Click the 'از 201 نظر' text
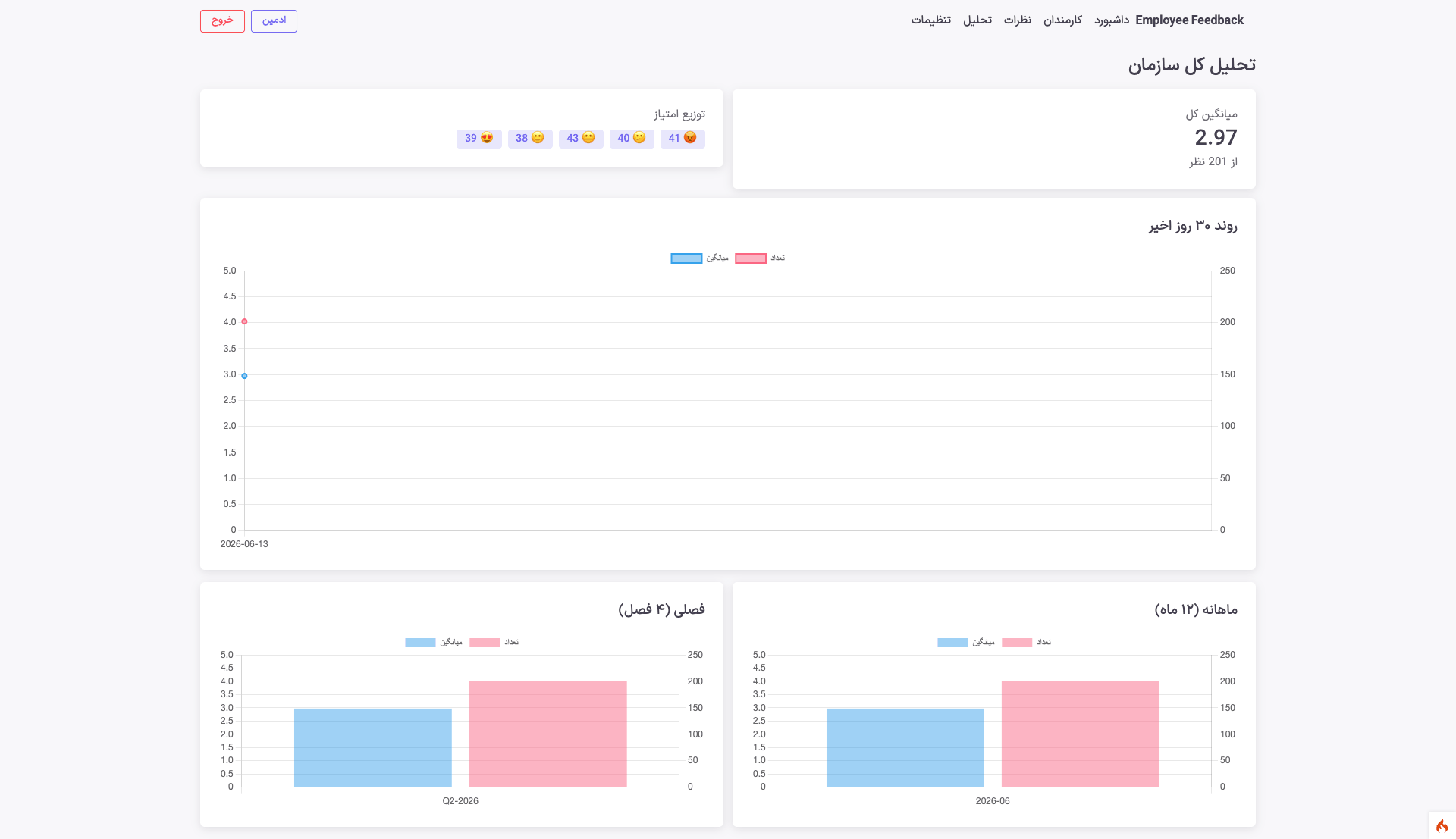 point(1213,161)
